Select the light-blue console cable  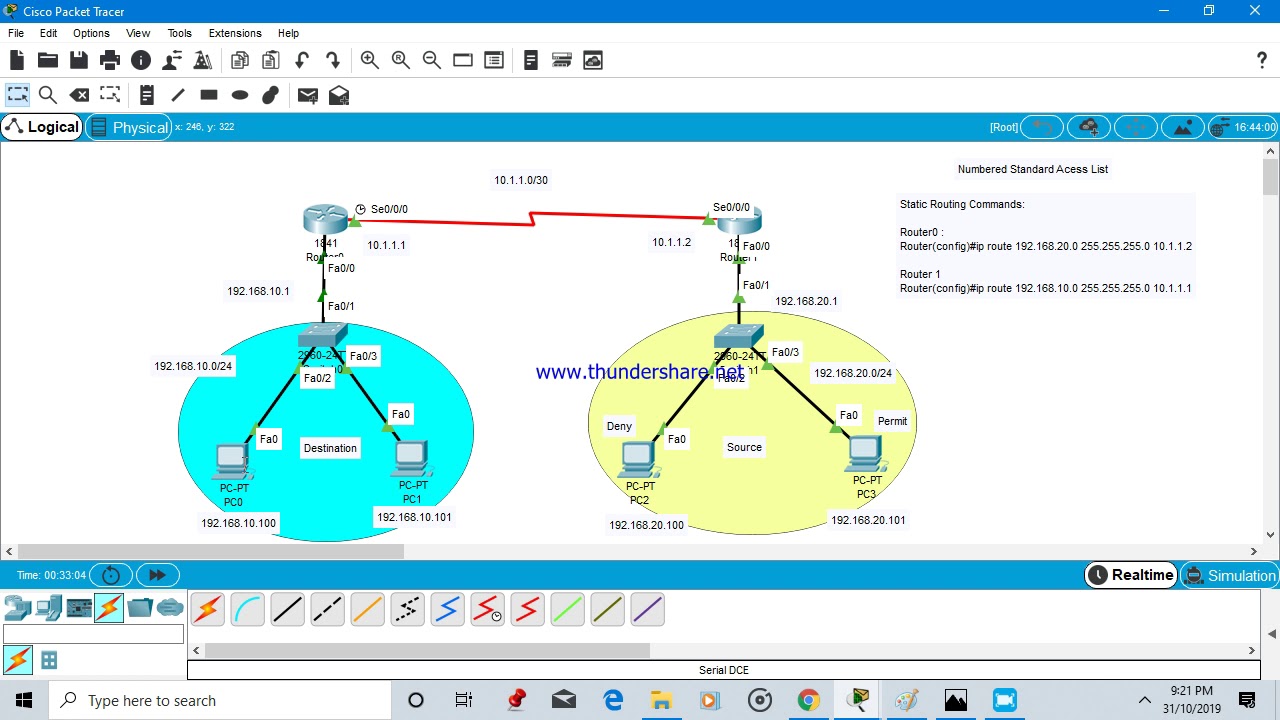(248, 609)
